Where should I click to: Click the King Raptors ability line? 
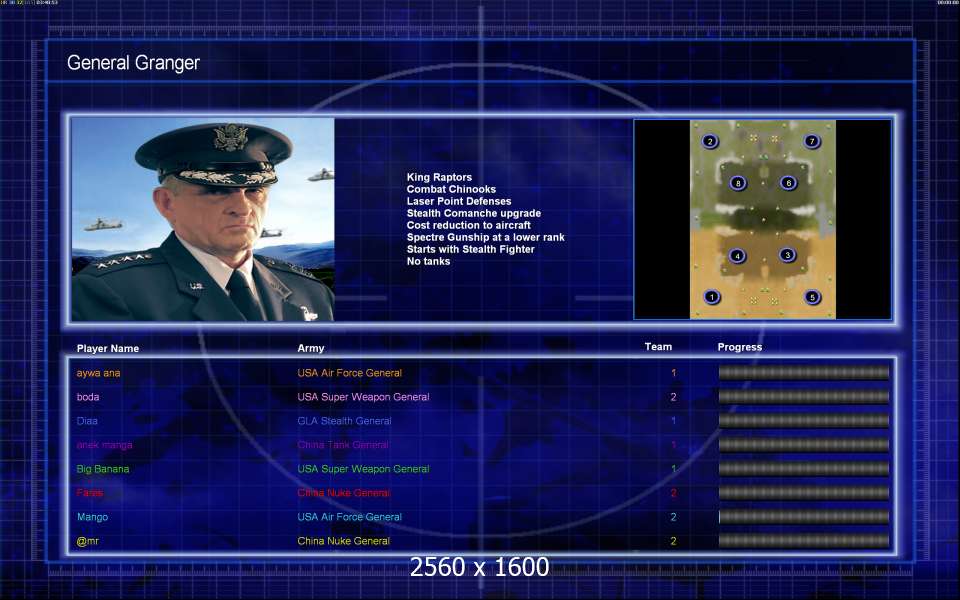439,177
